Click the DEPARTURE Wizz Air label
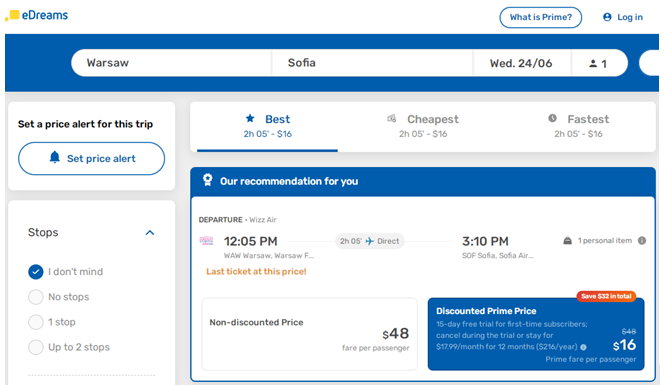666x385 pixels. click(x=237, y=220)
